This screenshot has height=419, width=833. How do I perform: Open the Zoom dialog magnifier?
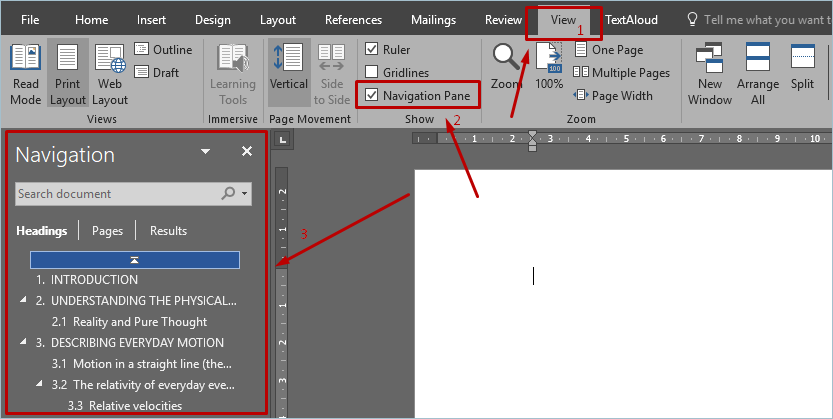[x=508, y=68]
